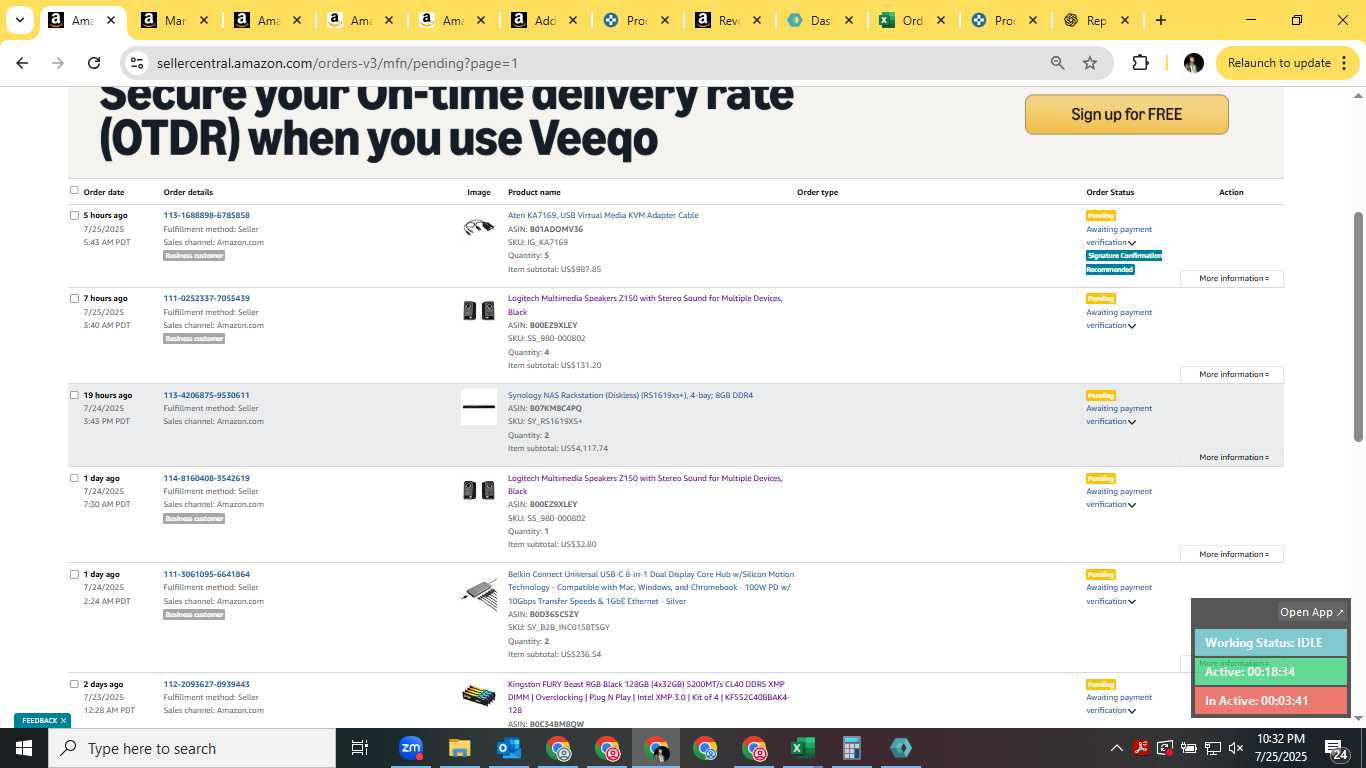1366x768 pixels.
Task: Bookmark this page with the star icon
Action: pos(1090,63)
